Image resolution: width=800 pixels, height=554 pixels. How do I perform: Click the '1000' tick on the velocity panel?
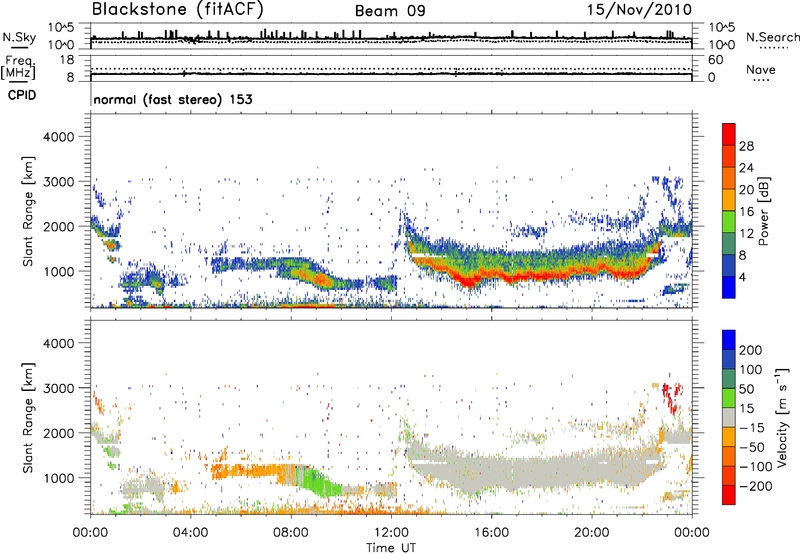pos(58,478)
